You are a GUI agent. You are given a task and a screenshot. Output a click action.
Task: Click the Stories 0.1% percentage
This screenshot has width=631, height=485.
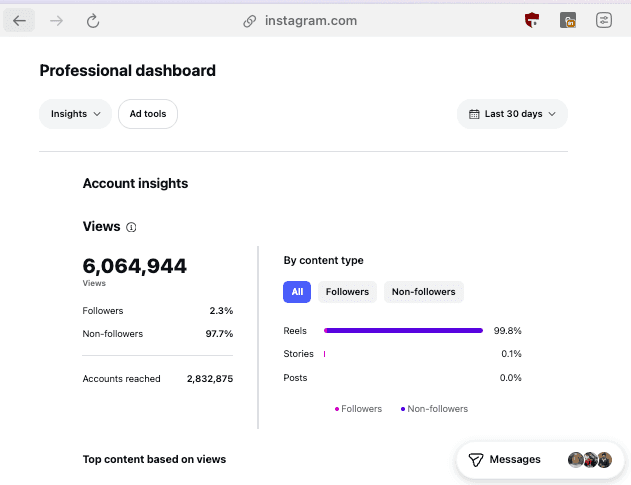[x=511, y=354]
